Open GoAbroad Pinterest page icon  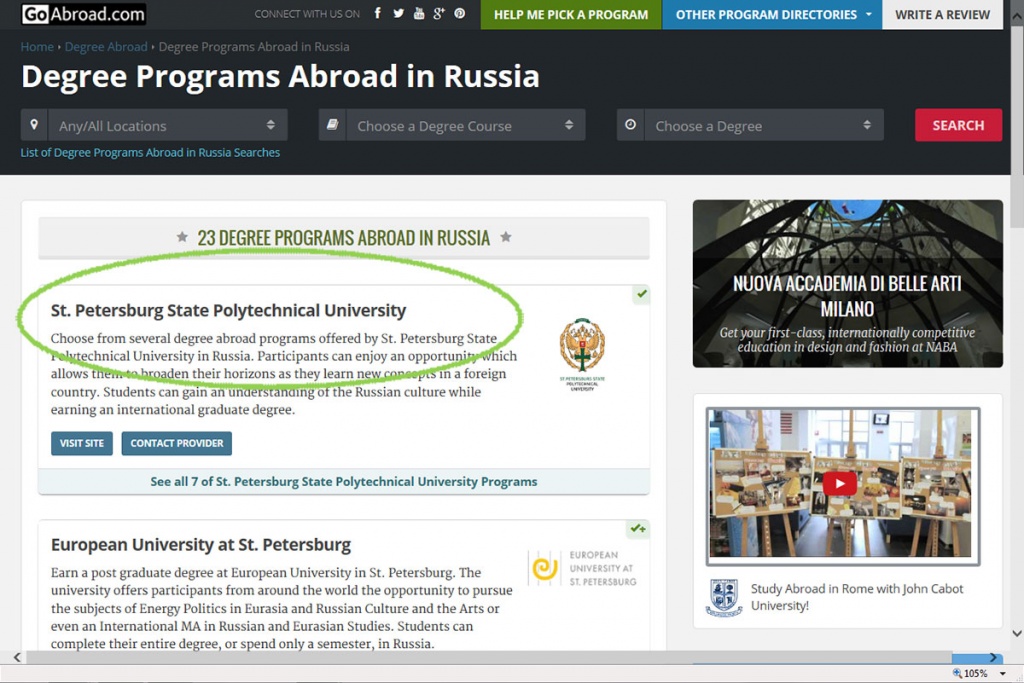click(460, 14)
